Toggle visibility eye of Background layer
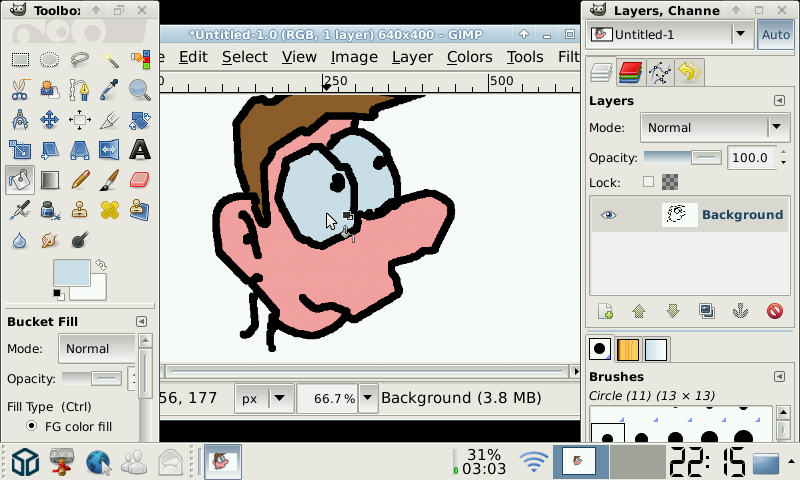The height and width of the screenshot is (480, 800). pyautogui.click(x=608, y=215)
